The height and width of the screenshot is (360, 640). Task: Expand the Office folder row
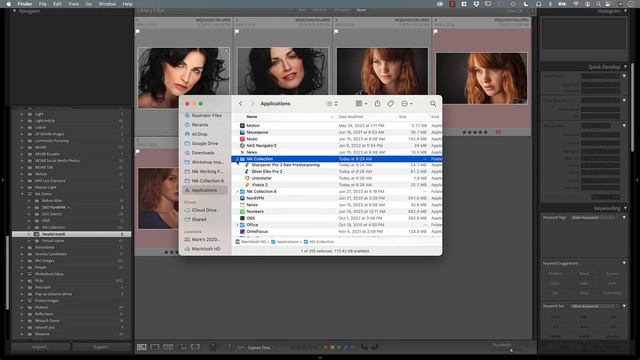(237, 225)
